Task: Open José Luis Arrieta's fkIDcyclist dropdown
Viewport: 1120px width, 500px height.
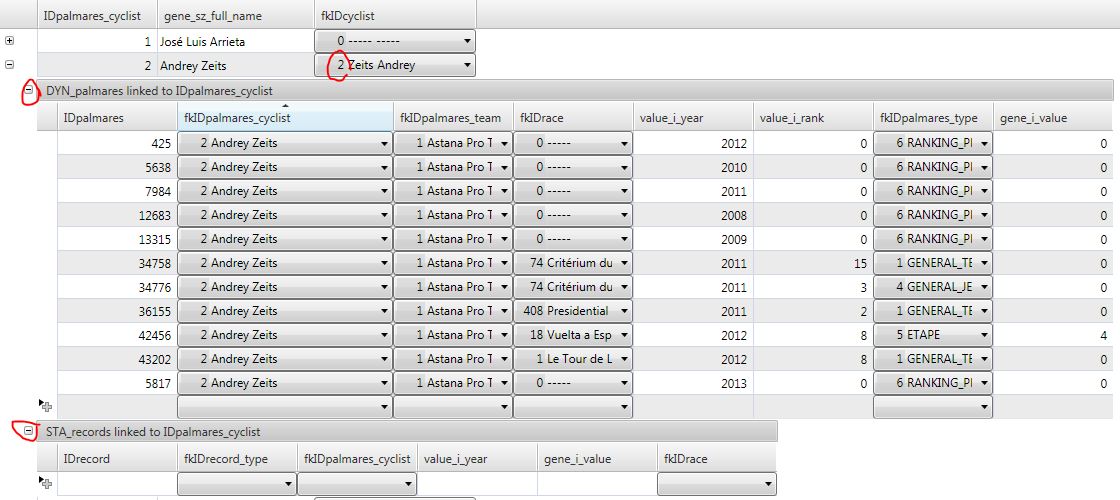Action: pyautogui.click(x=467, y=41)
